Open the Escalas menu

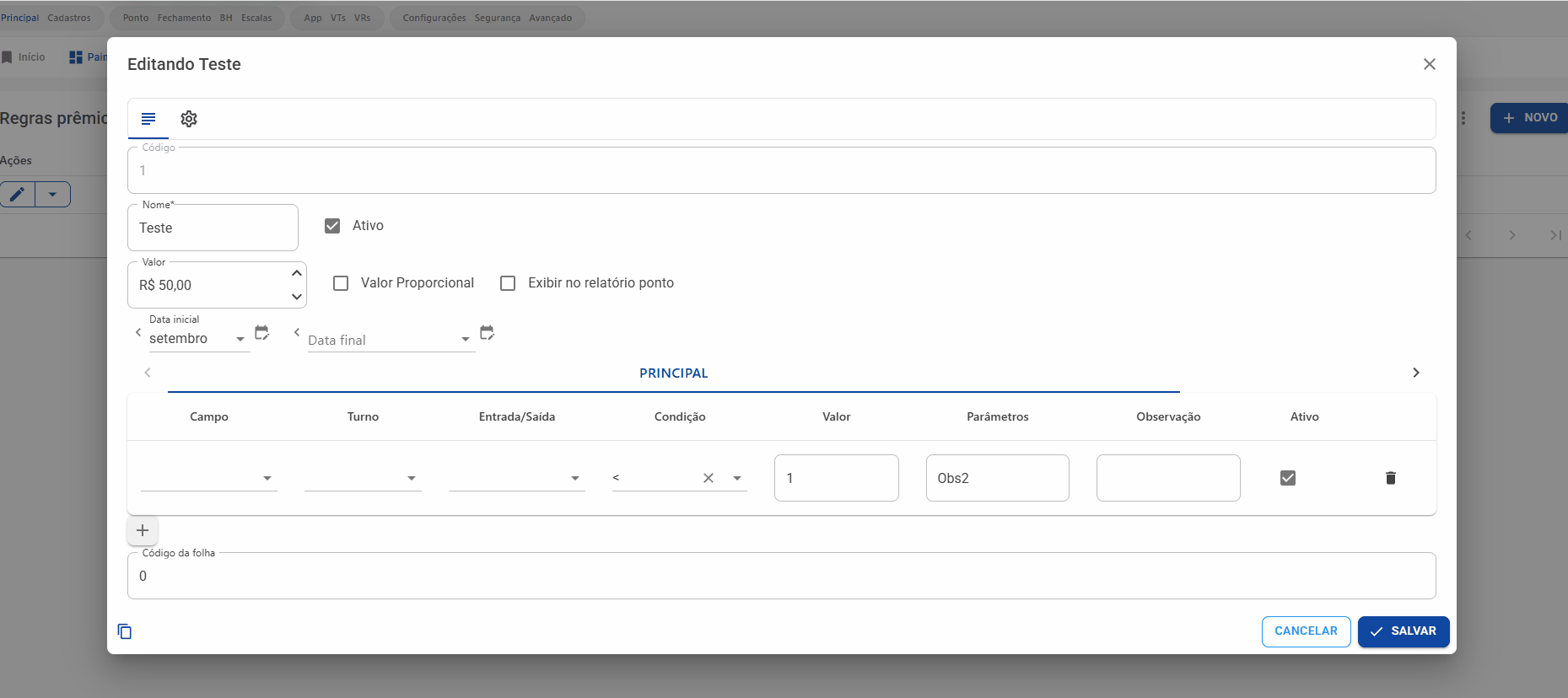(x=256, y=18)
